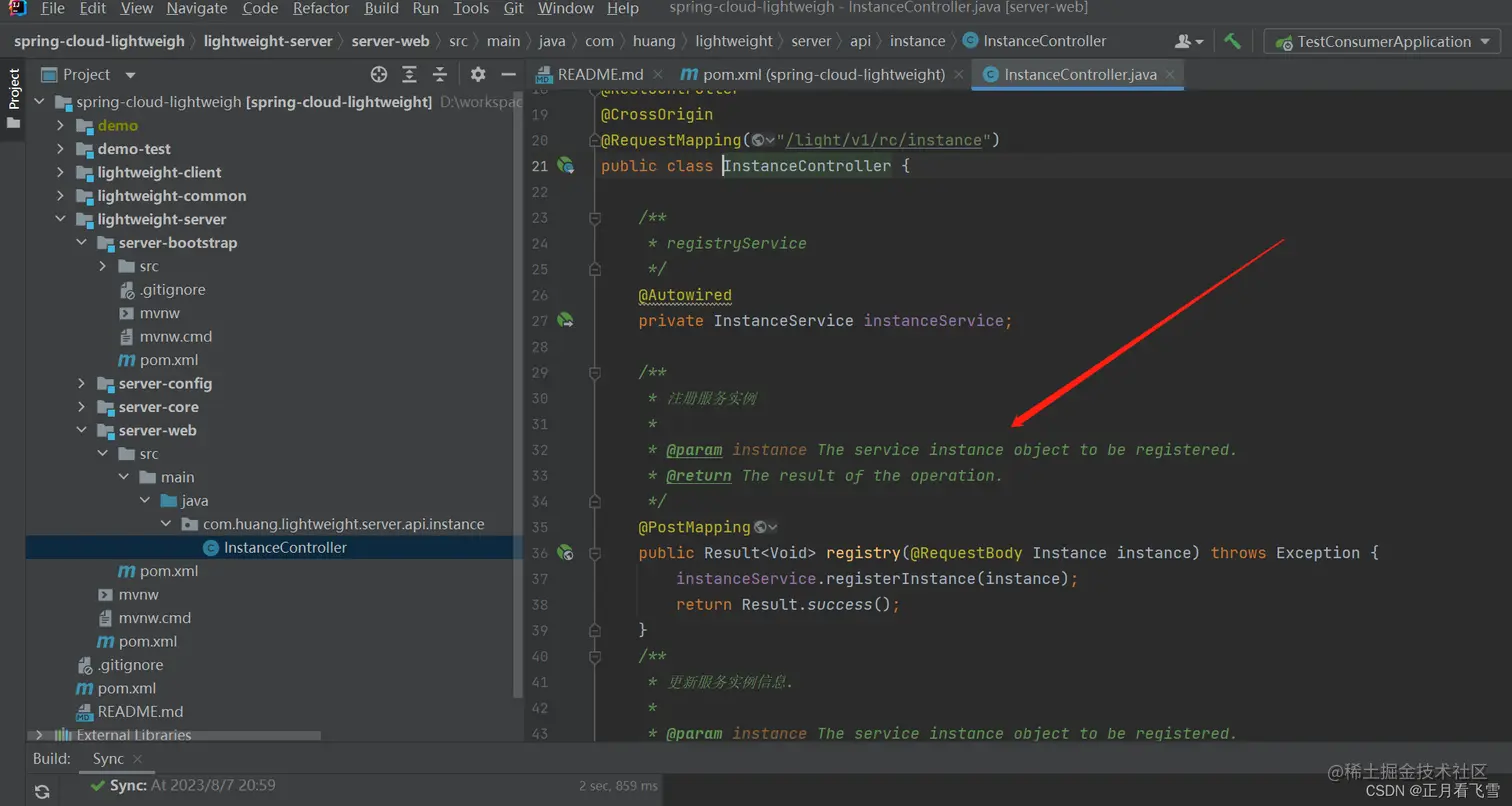
Task: Open TestConsumerApplication run configuration dropdown
Action: pos(1384,41)
